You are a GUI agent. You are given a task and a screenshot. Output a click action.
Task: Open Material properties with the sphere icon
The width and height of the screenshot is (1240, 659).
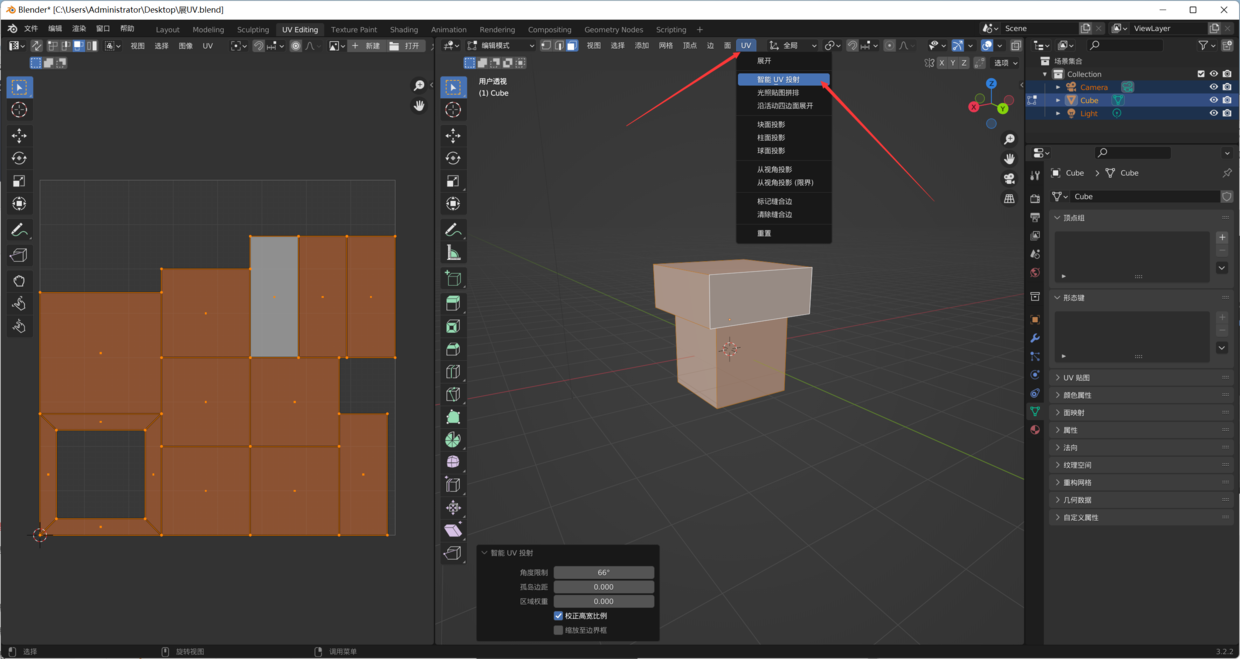pyautogui.click(x=1035, y=430)
